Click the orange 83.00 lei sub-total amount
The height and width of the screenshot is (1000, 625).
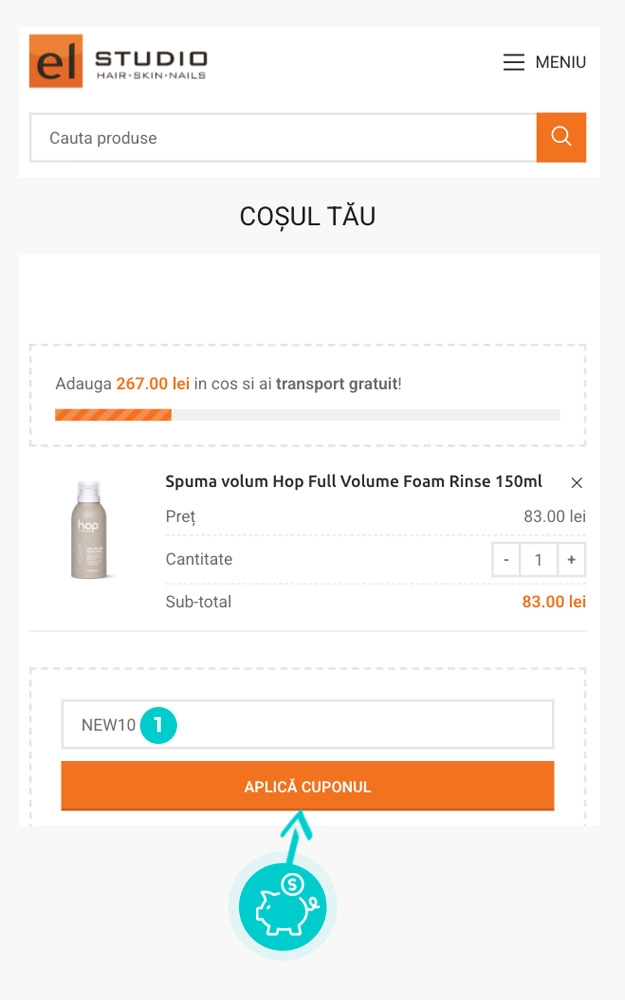(553, 602)
